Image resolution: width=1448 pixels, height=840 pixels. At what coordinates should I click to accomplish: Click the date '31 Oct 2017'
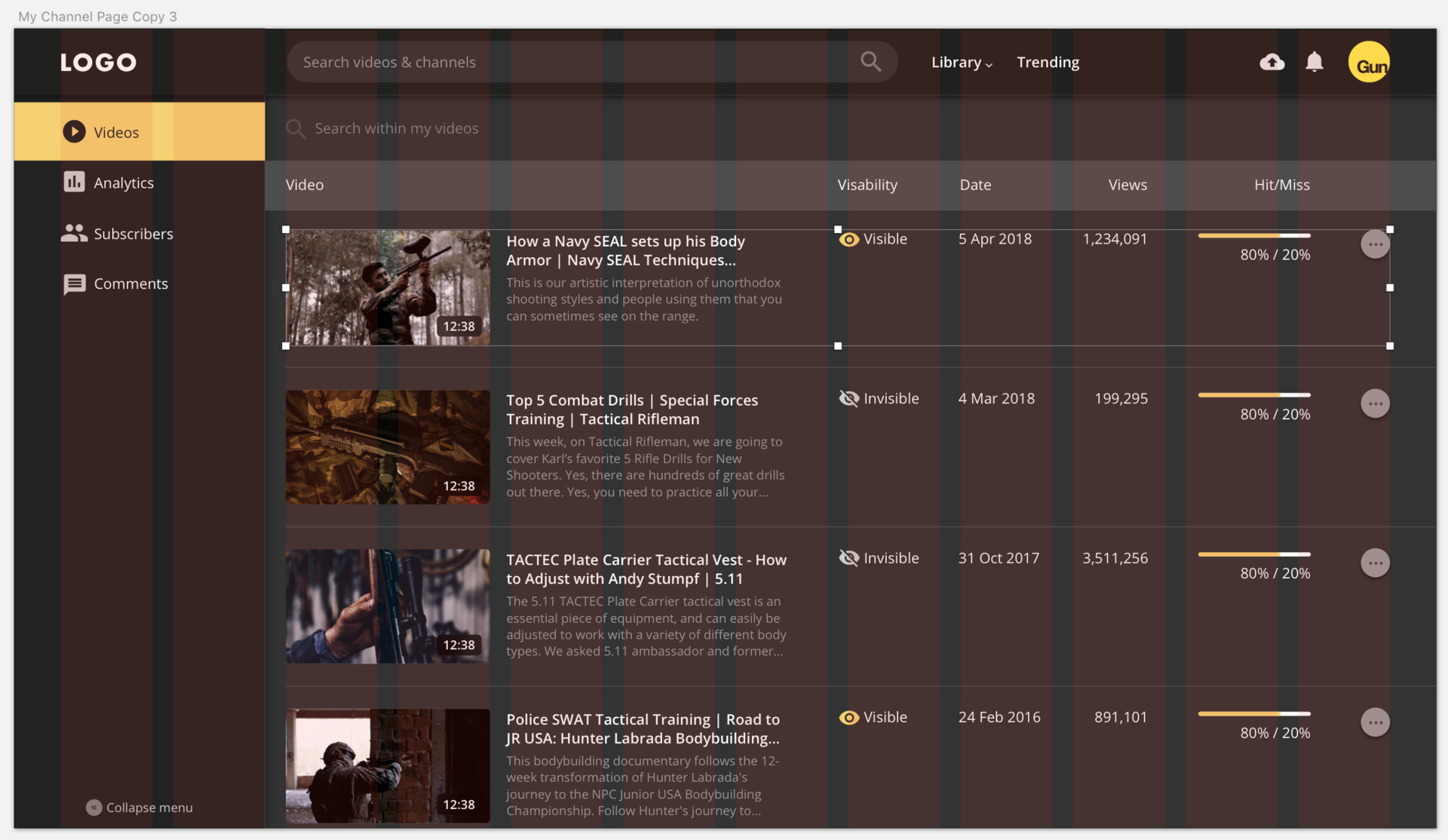(x=999, y=558)
